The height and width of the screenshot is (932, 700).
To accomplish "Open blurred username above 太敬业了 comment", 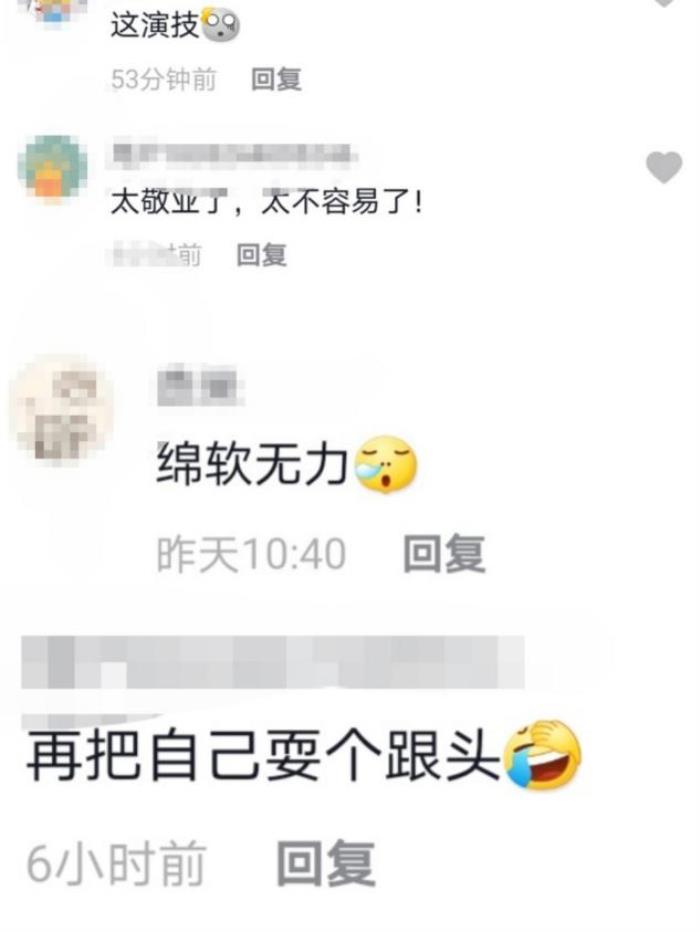I will coord(235,155).
